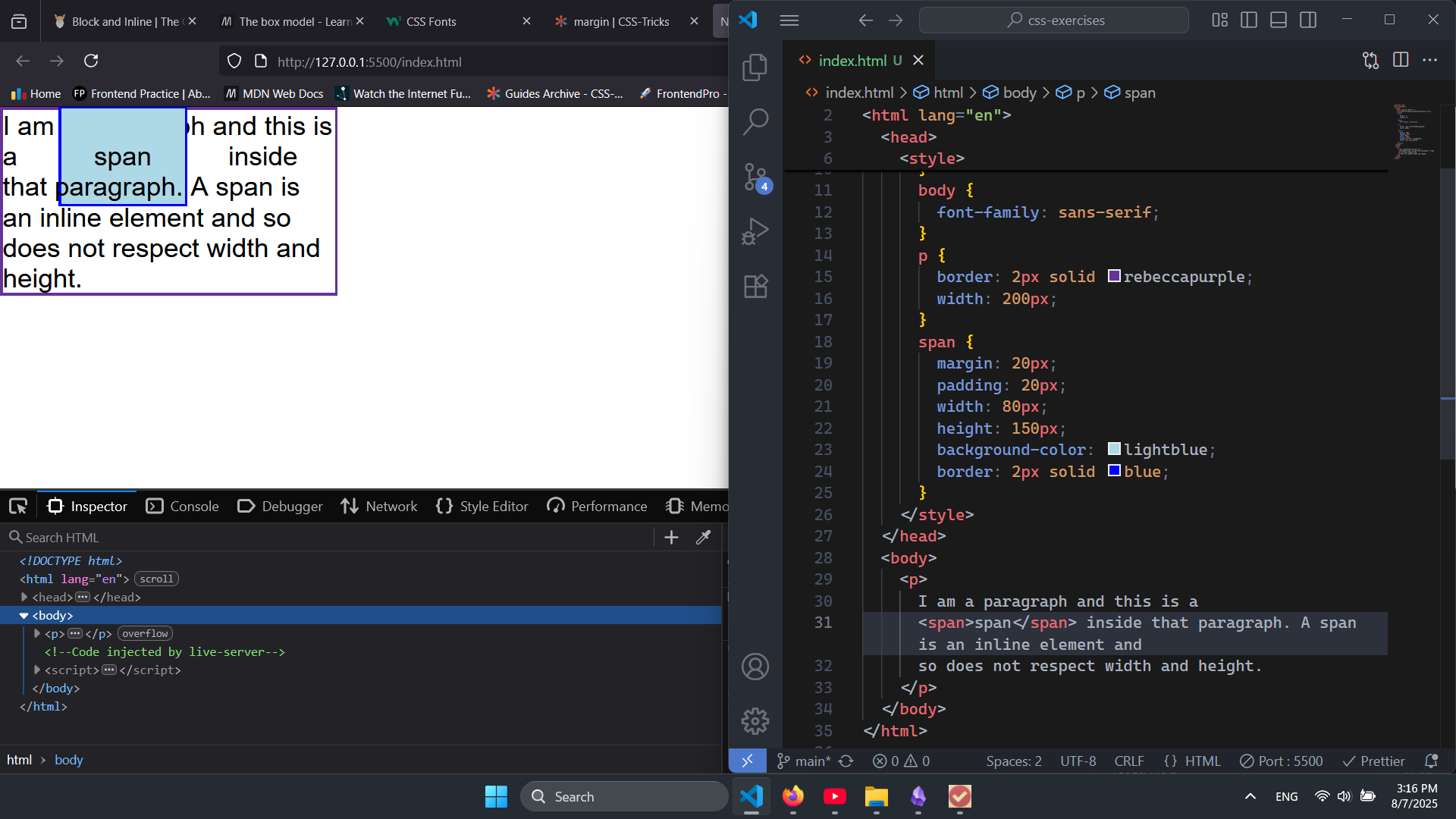Open the Guides Archive CSS bookmark

(555, 93)
